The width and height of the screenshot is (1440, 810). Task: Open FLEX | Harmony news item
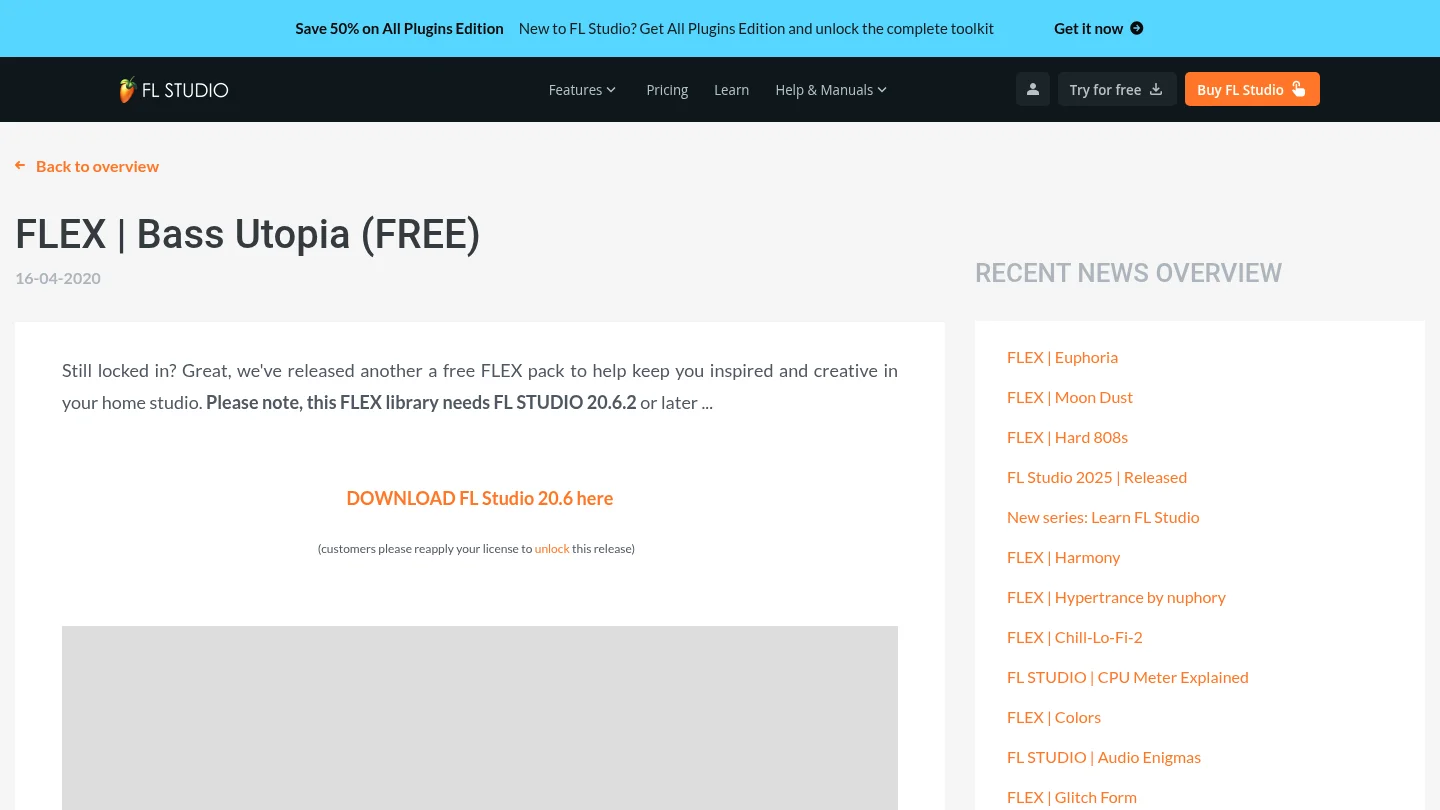(x=1063, y=557)
